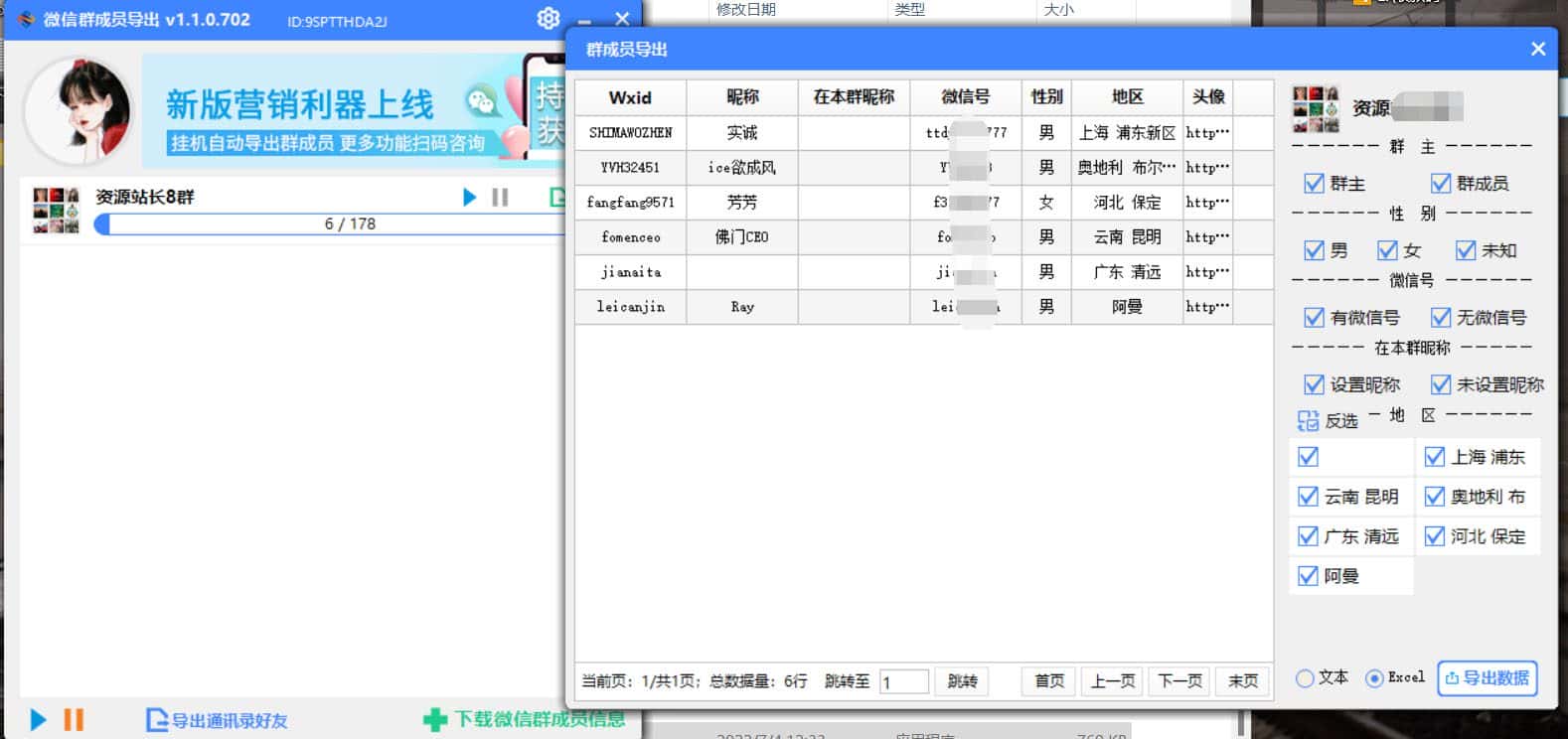Click the 反选 invert selection icon
The width and height of the screenshot is (1568, 739).
(x=1308, y=420)
